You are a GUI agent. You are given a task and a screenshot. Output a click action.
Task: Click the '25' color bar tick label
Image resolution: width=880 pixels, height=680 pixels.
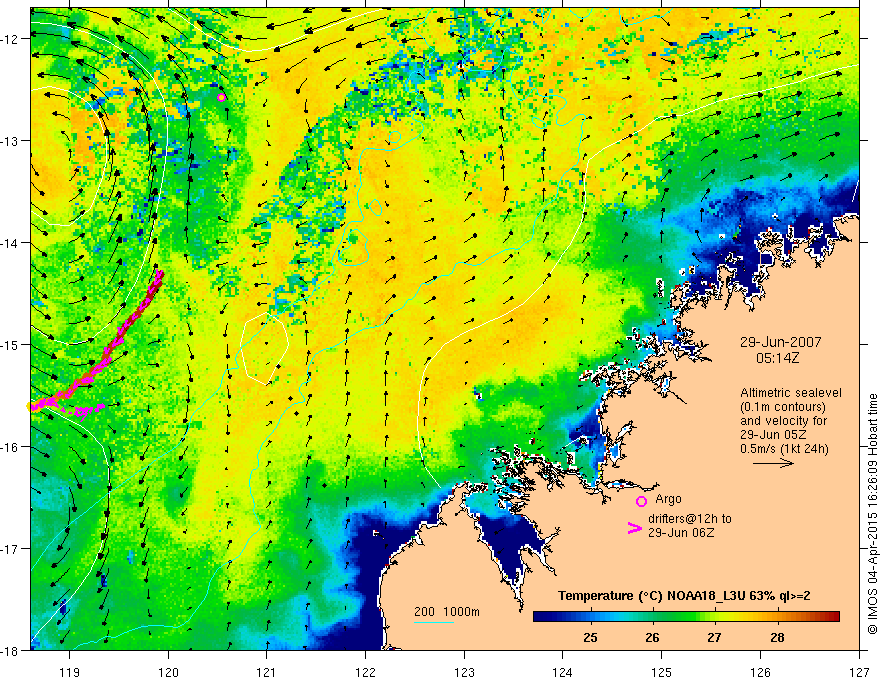590,637
